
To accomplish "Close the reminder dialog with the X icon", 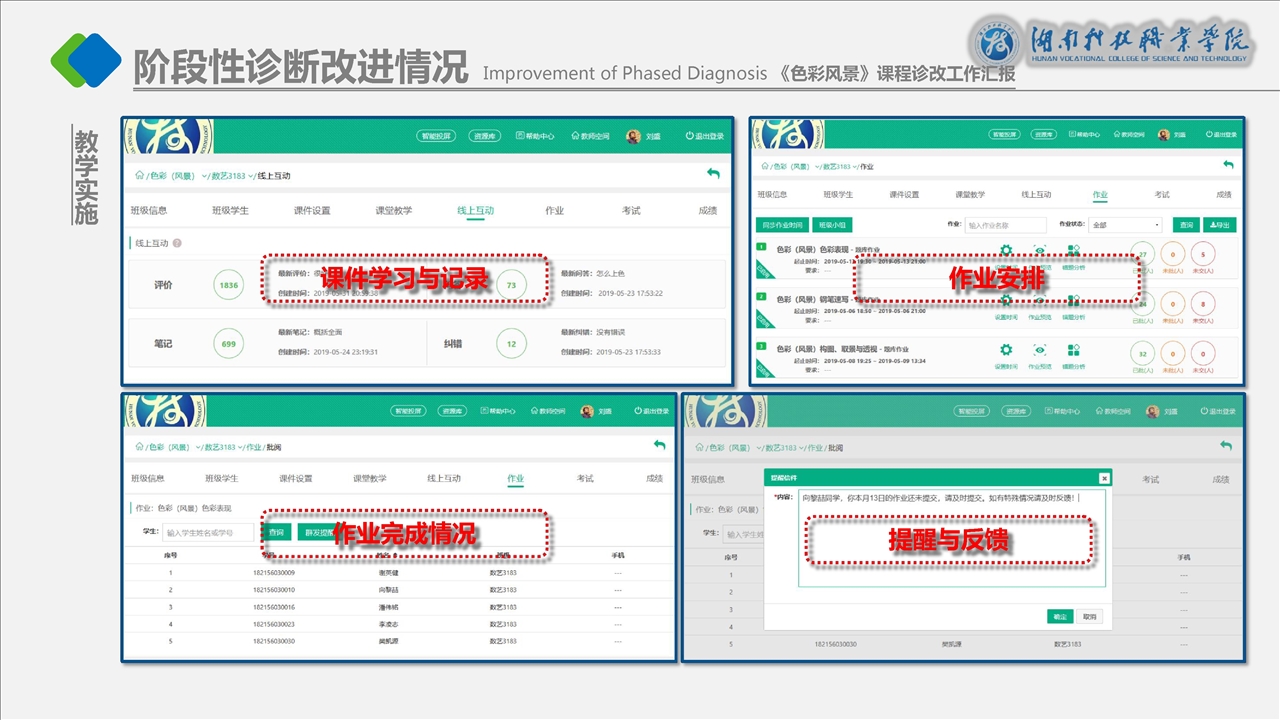I will click(1104, 478).
